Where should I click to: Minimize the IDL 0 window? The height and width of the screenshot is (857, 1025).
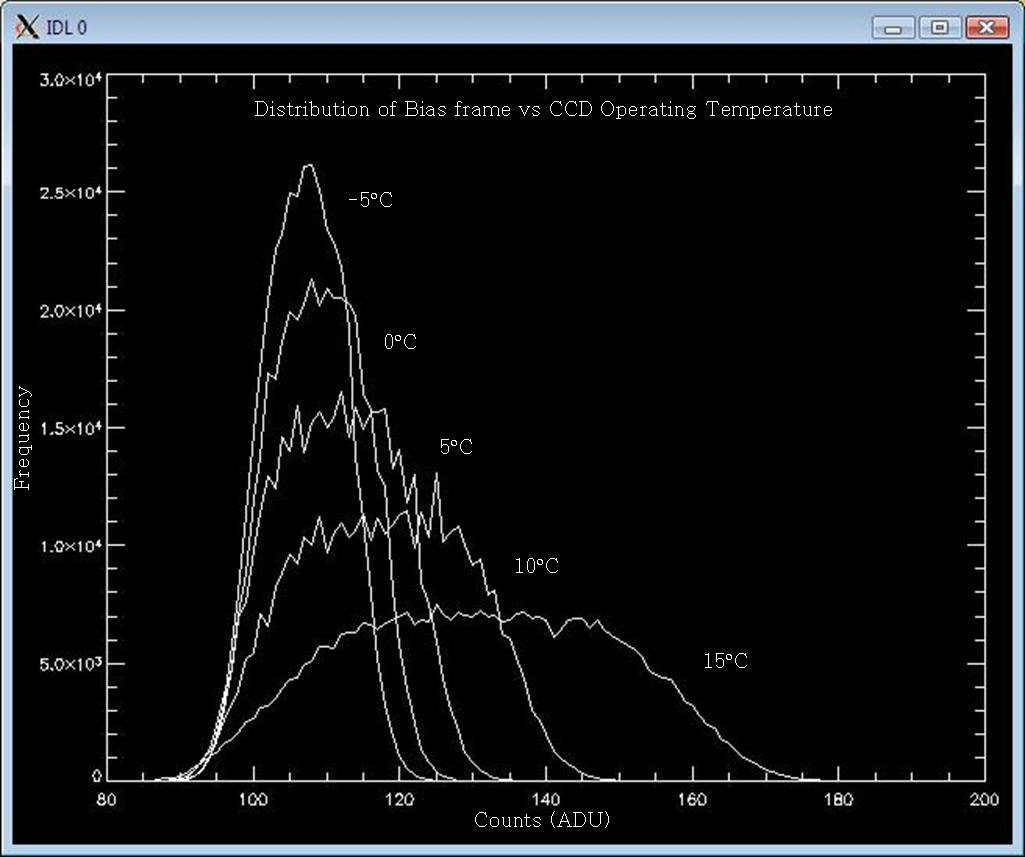893,27
